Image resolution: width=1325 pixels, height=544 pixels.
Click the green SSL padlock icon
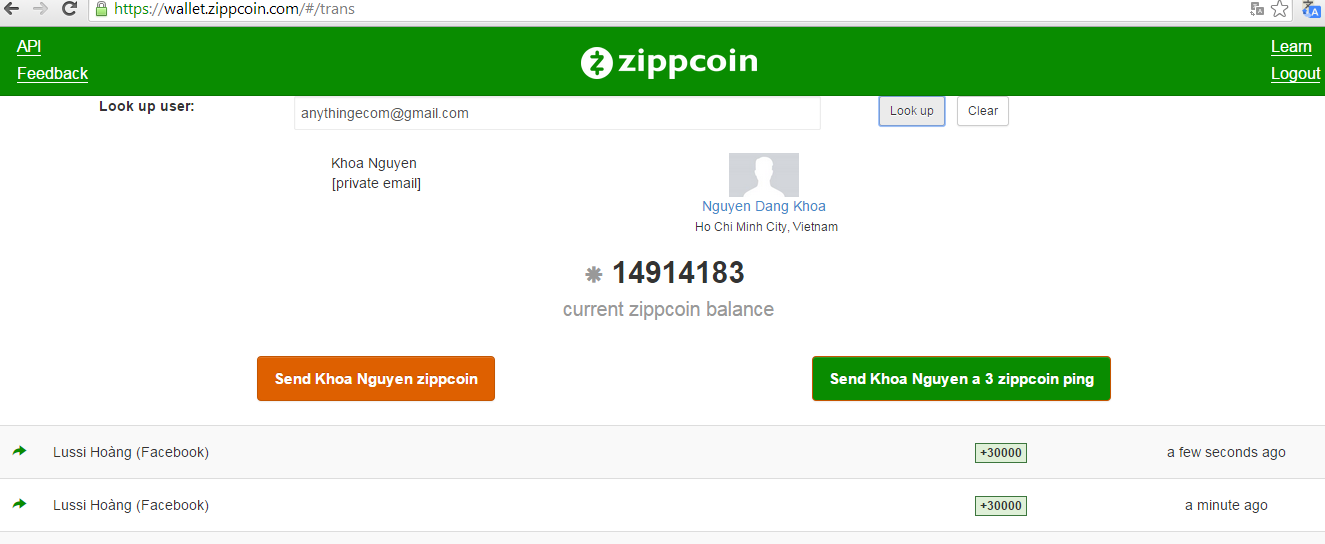point(101,9)
